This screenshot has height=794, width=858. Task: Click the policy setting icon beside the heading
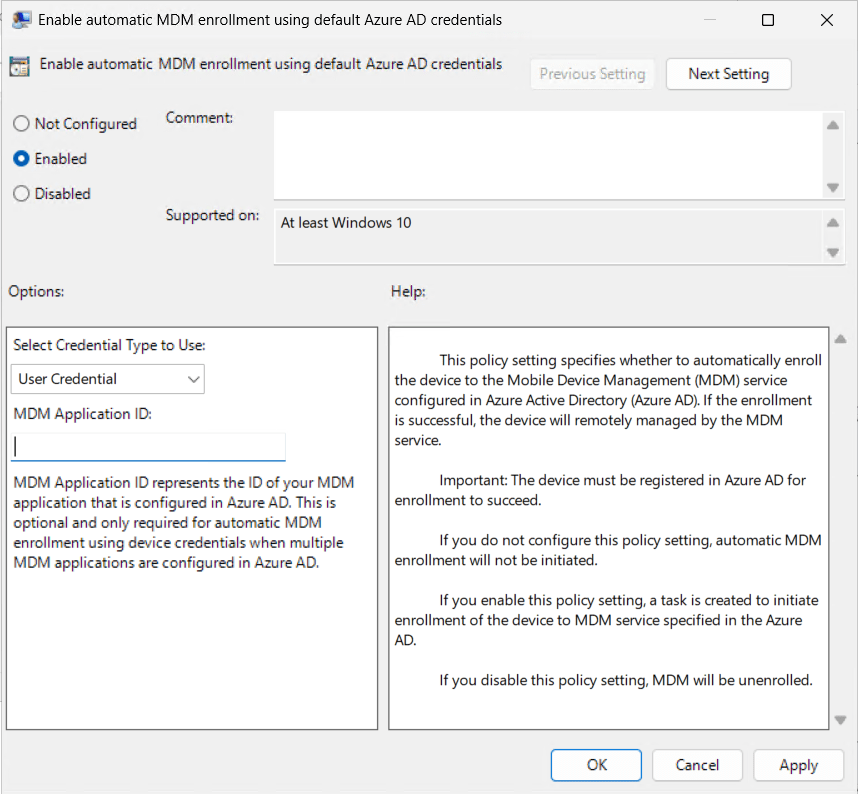pyautogui.click(x=19, y=66)
